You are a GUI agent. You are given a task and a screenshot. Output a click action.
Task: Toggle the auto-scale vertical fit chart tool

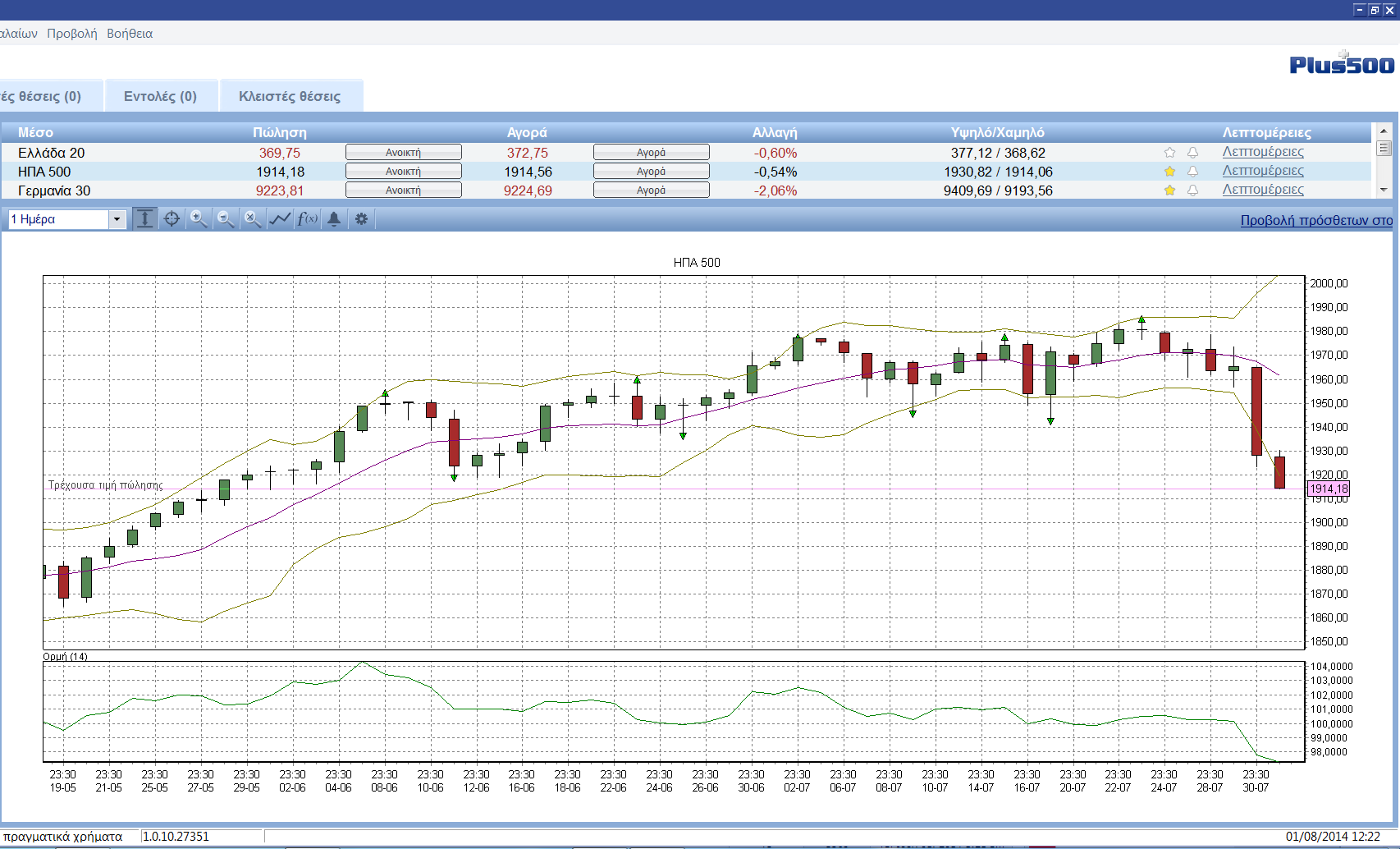pos(144,219)
